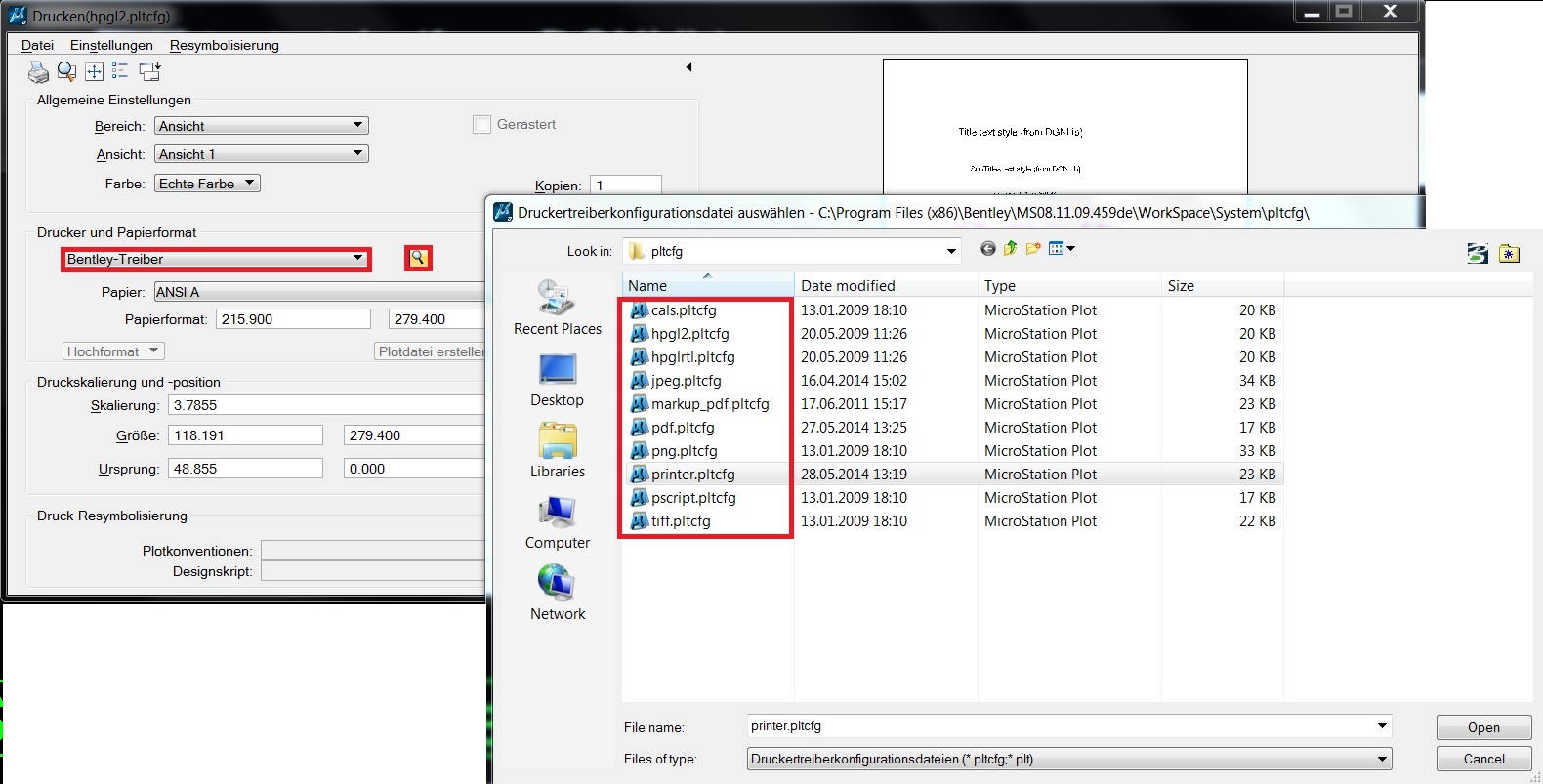
Task: Open the Bentley-Treiber driver dropdown
Action: click(216, 259)
